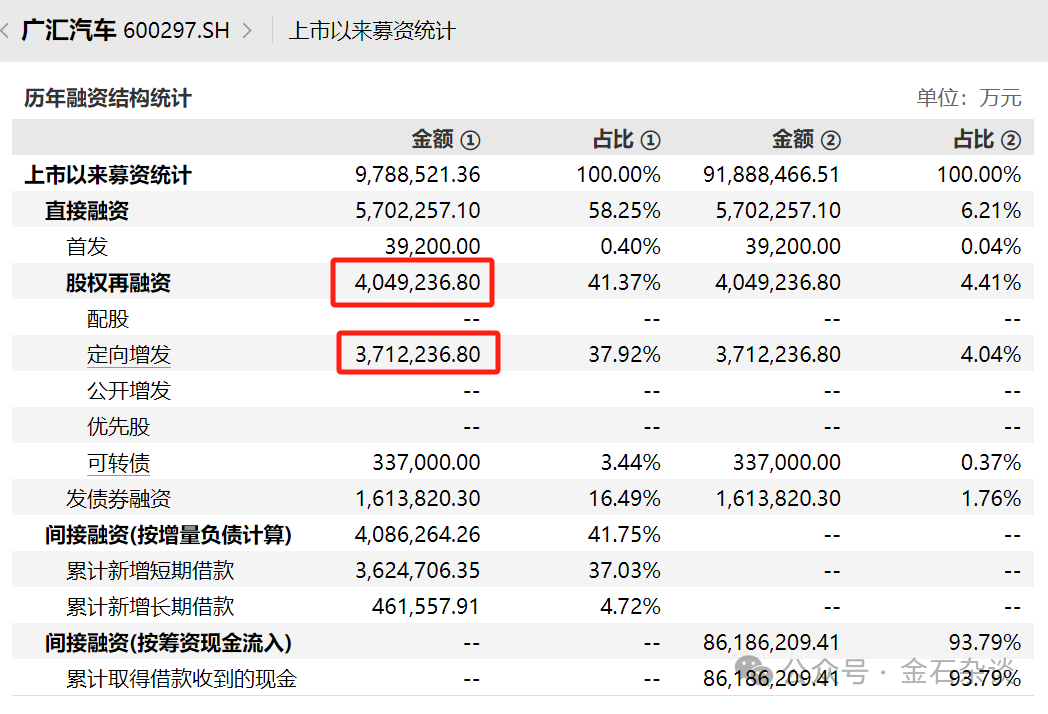
Task: Select the 历年融资结构统计 section heading
Action: coord(108,98)
